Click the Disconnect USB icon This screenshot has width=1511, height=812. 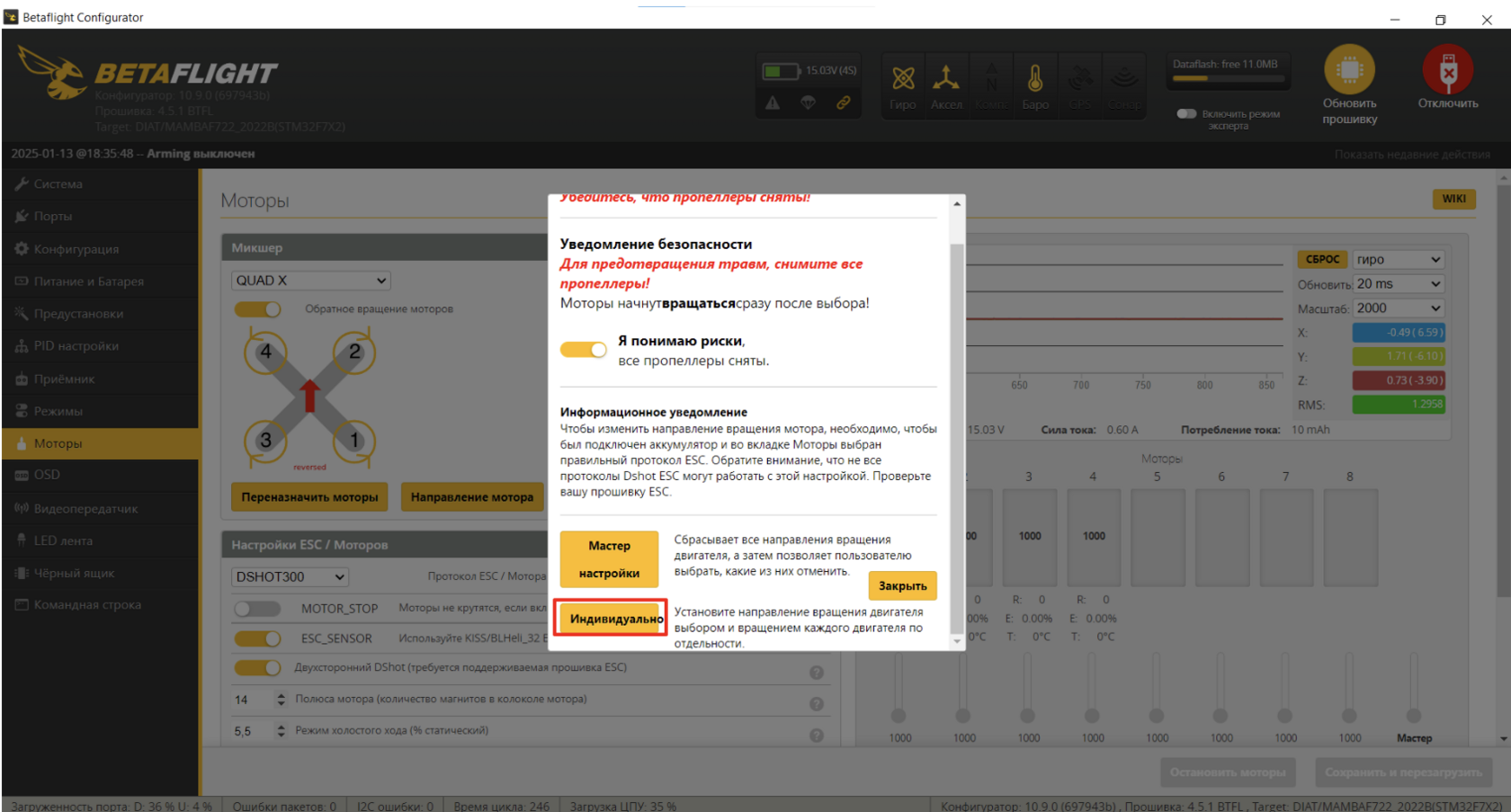coord(1447,69)
